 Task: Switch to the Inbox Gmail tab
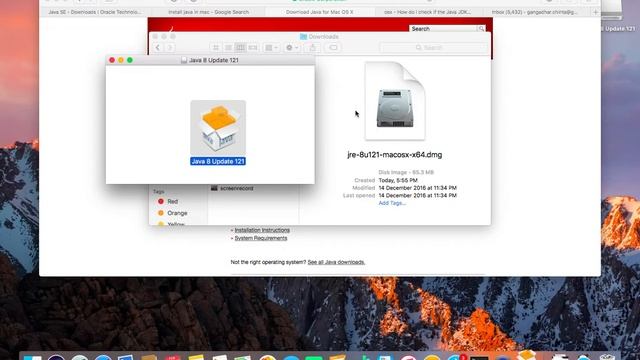coord(535,12)
